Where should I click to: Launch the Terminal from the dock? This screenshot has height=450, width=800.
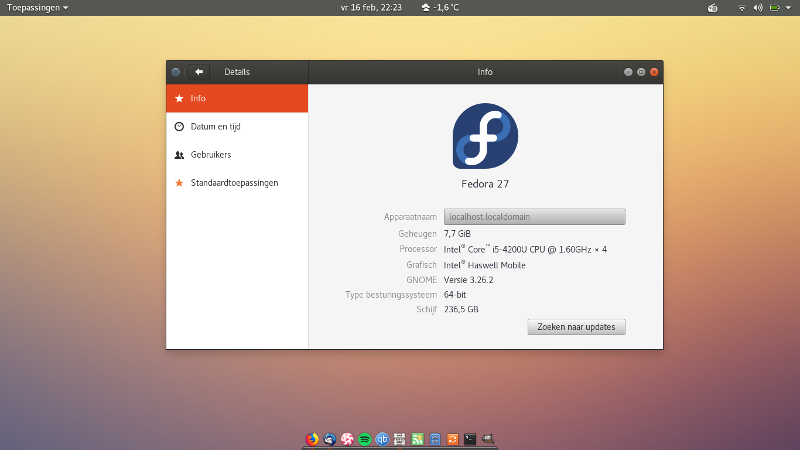click(470, 439)
